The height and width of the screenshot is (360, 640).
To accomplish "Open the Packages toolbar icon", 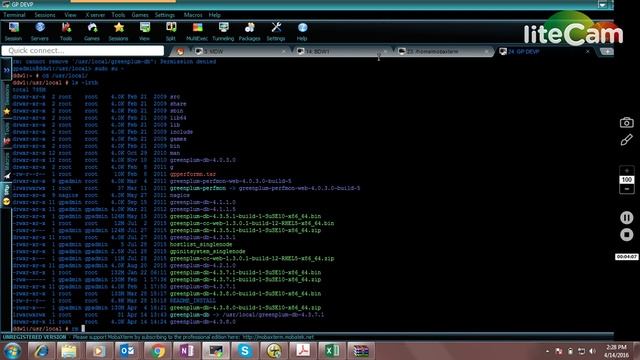I will coord(249,31).
